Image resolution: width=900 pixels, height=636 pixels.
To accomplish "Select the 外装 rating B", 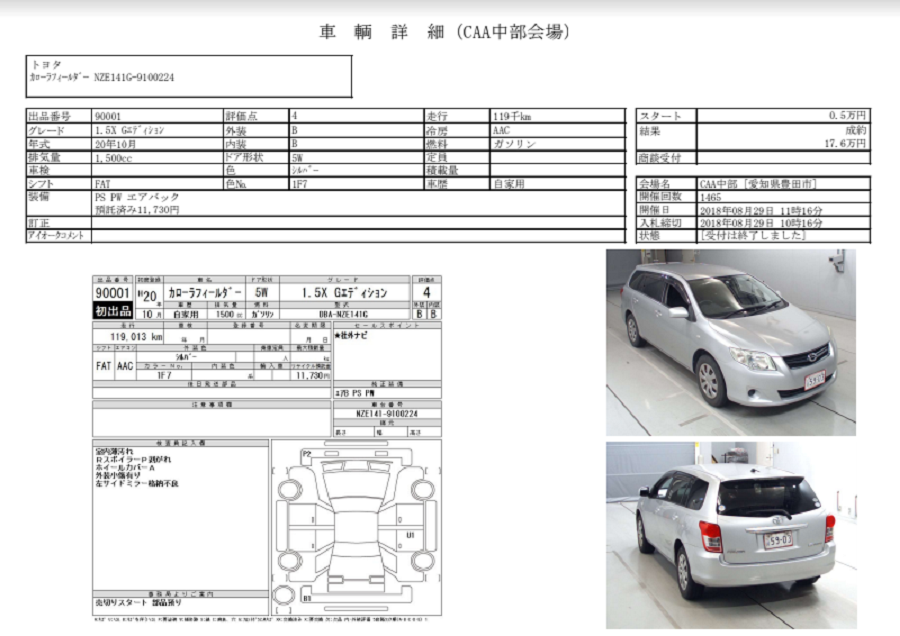I will [294, 130].
